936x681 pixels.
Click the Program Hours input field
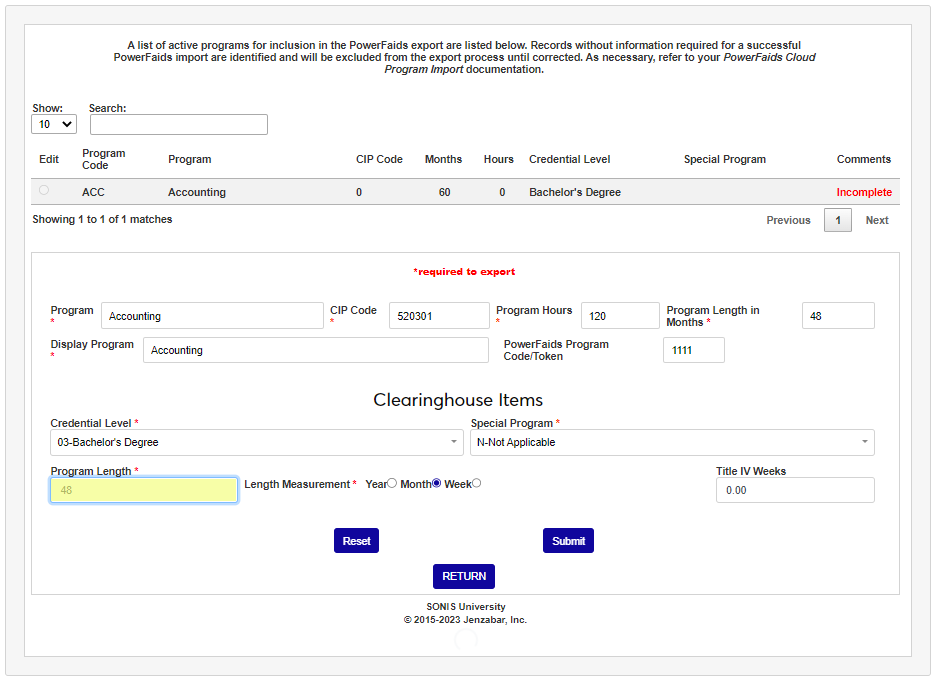point(620,316)
